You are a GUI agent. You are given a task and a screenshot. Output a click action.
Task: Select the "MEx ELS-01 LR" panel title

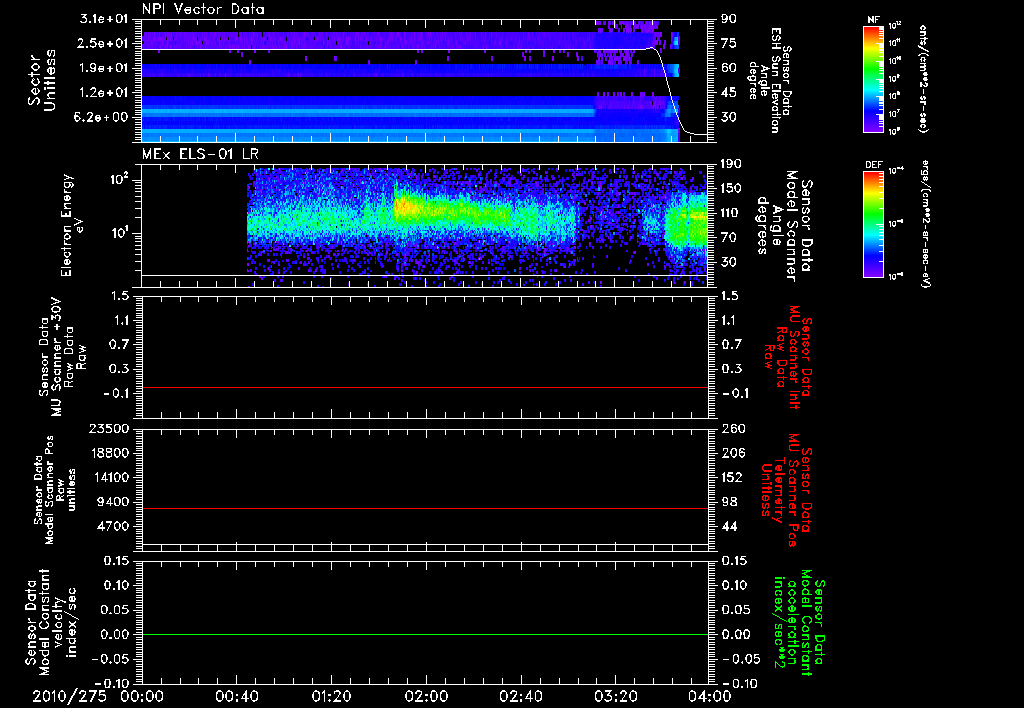tap(200, 154)
